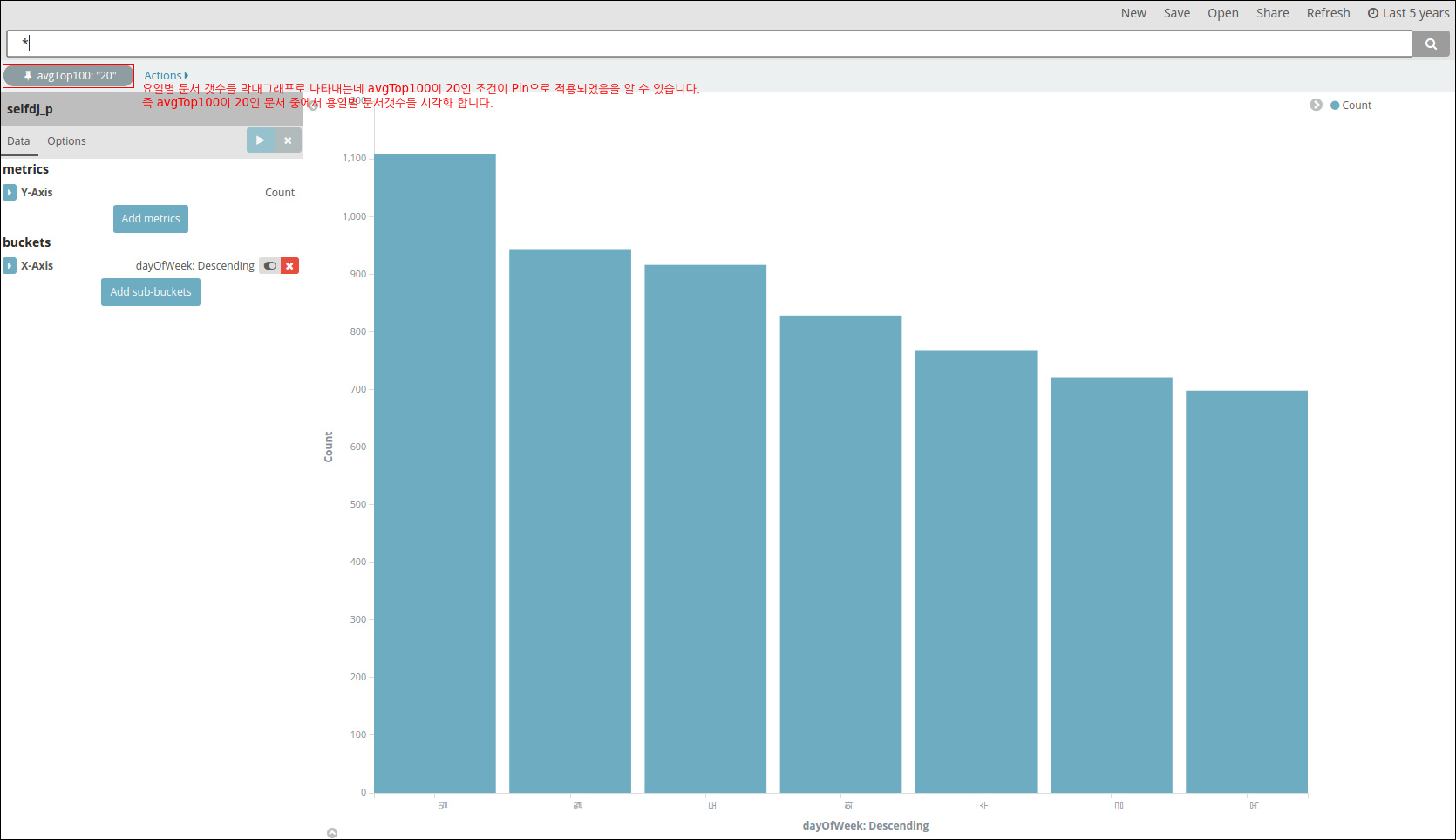The image size is (1456, 840).
Task: Click the selfdj_p visualization title
Action: [30, 109]
